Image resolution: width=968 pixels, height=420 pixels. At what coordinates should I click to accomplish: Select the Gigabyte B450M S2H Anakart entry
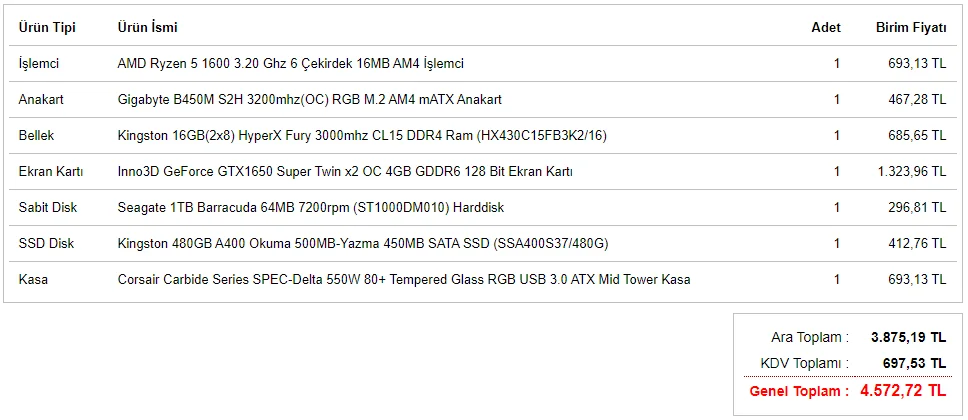[x=309, y=100]
